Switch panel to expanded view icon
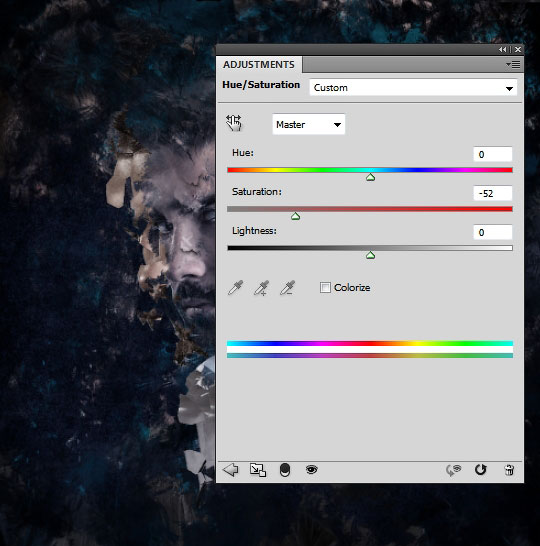 click(x=258, y=470)
